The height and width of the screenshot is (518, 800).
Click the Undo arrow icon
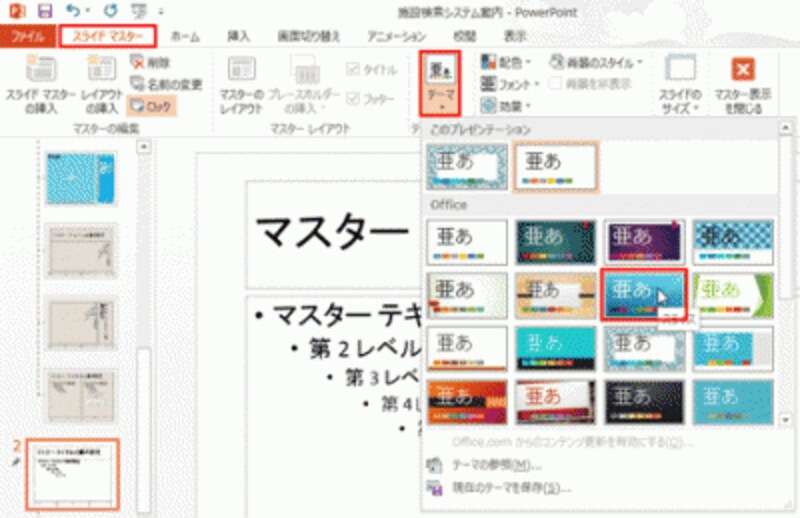72,10
